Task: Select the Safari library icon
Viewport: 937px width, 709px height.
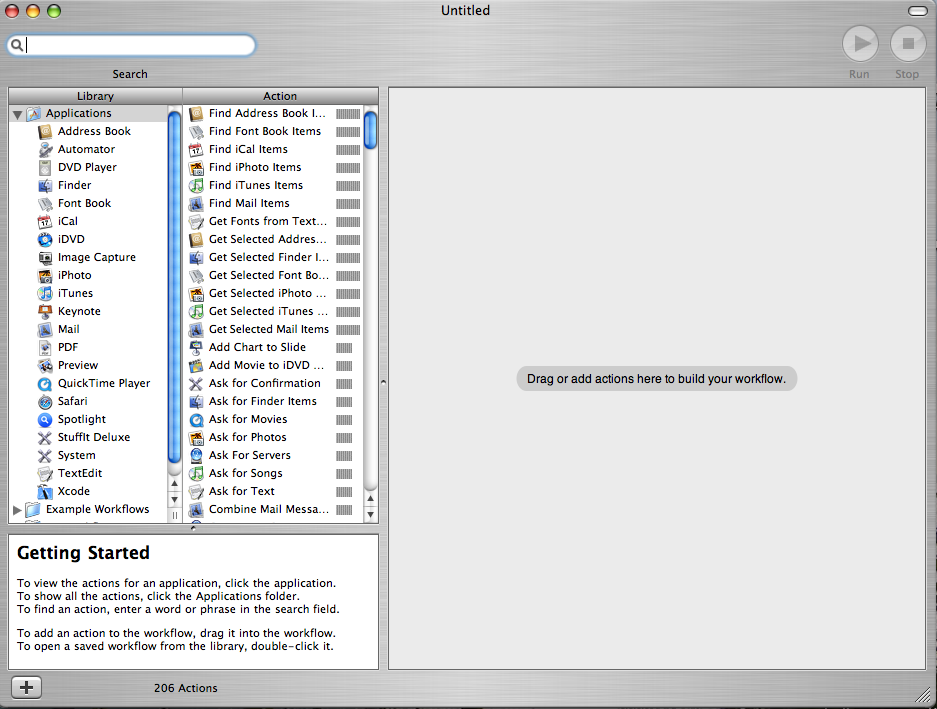Action: point(45,402)
